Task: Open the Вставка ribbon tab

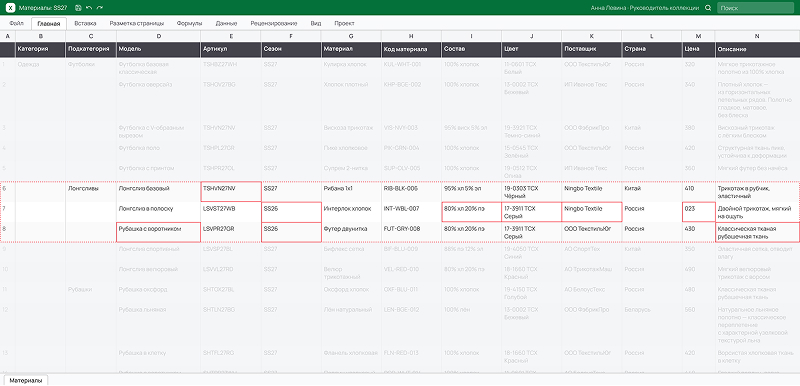Action: click(85, 23)
